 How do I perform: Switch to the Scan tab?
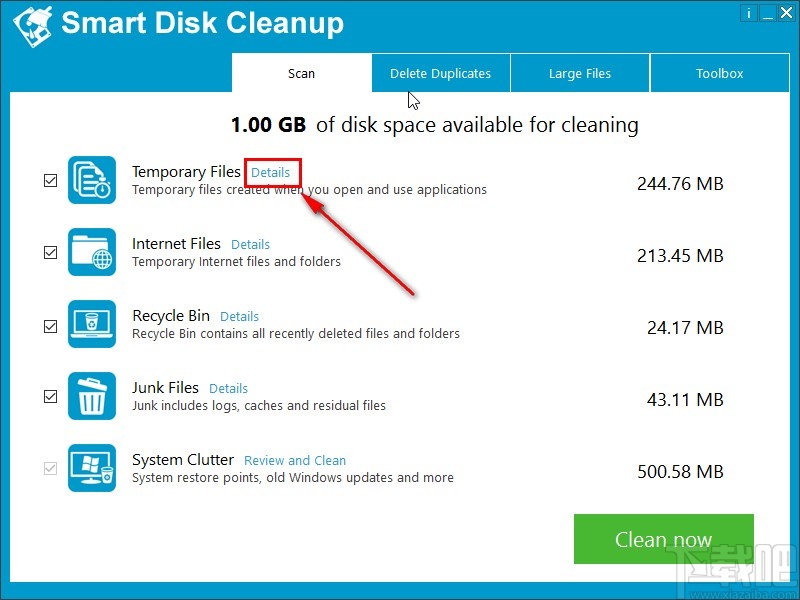(x=302, y=73)
